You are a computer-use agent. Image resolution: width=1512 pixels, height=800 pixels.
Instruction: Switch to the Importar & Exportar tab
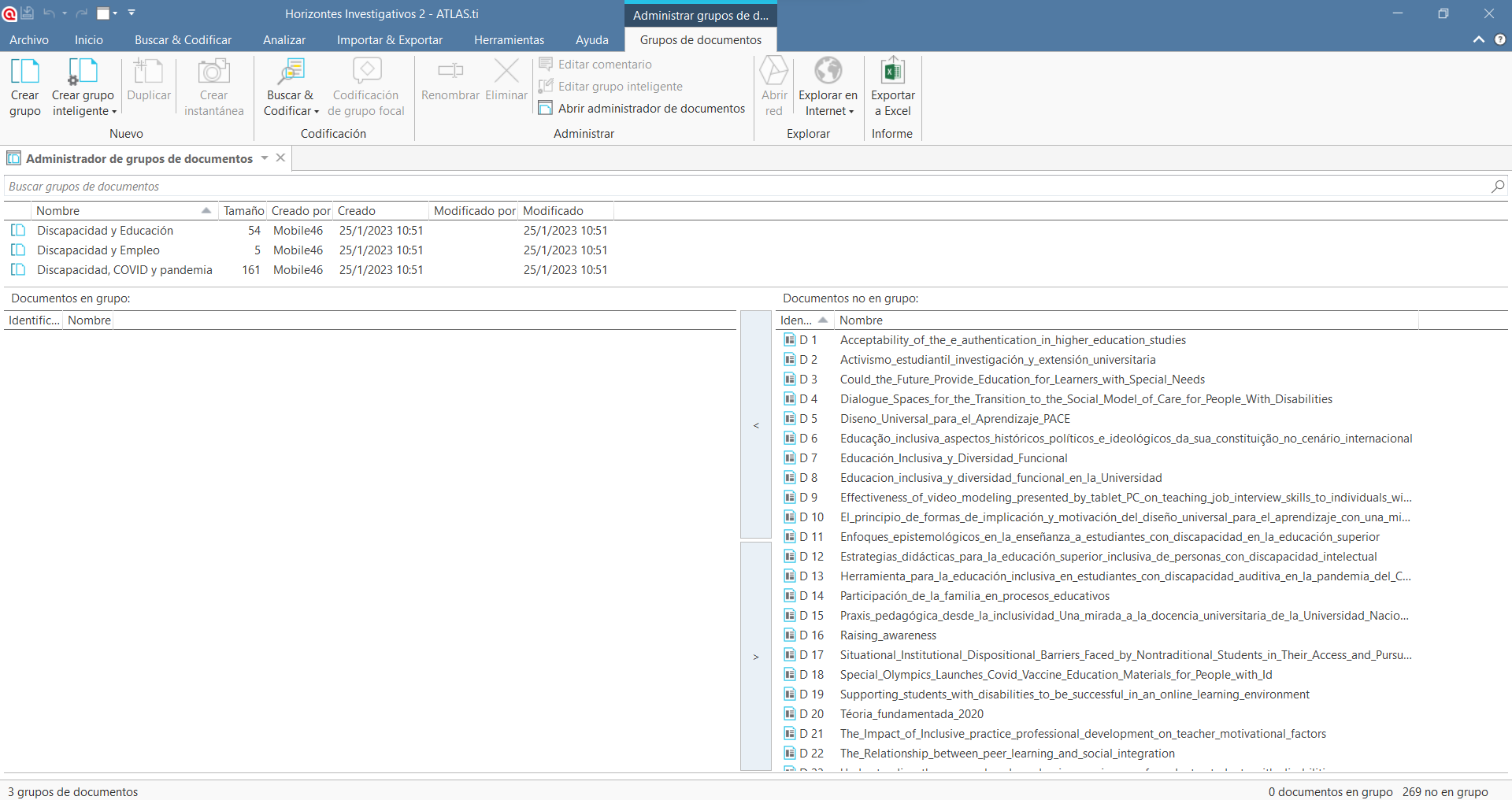pyautogui.click(x=389, y=40)
